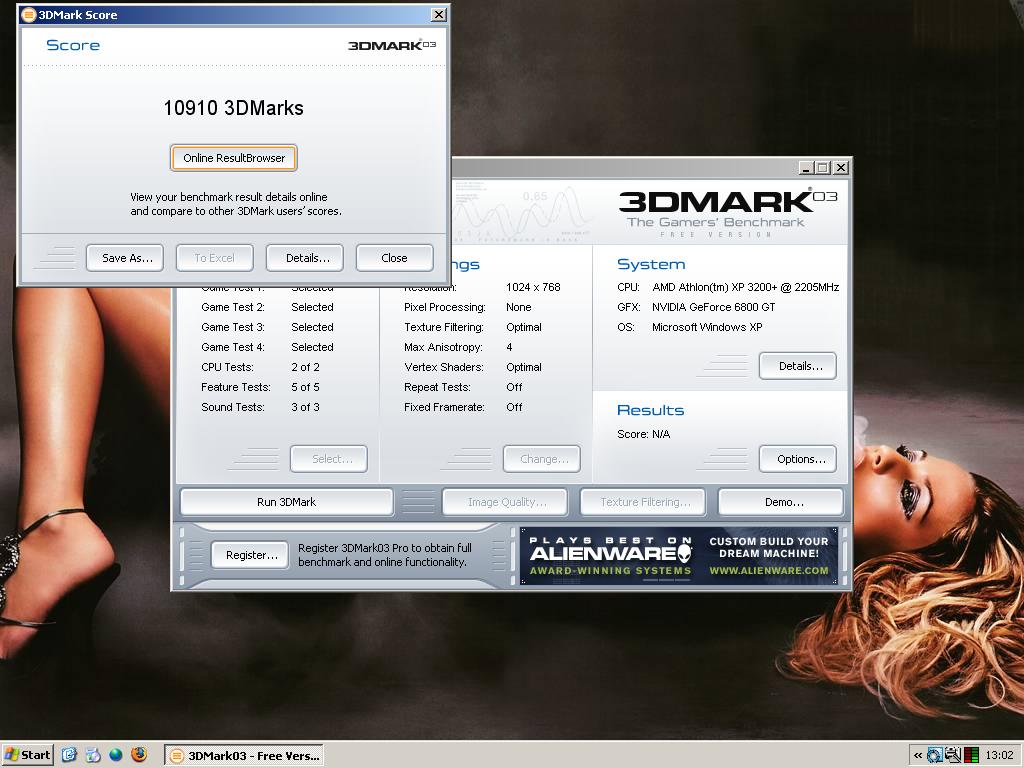1024x768 pixels.
Task: Click the Select... tests button
Action: tap(328, 459)
